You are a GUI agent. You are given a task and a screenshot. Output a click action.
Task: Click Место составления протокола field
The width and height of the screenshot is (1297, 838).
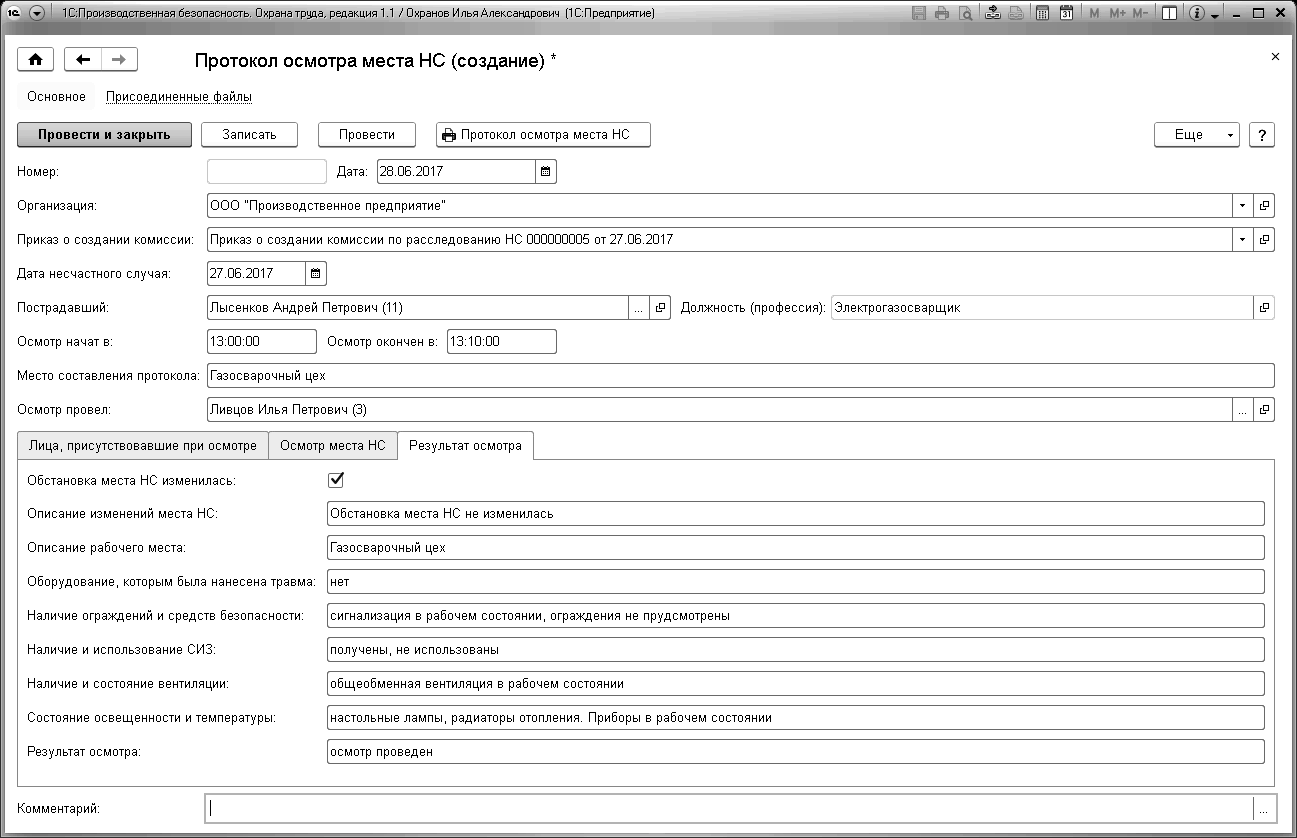pyautogui.click(x=740, y=376)
